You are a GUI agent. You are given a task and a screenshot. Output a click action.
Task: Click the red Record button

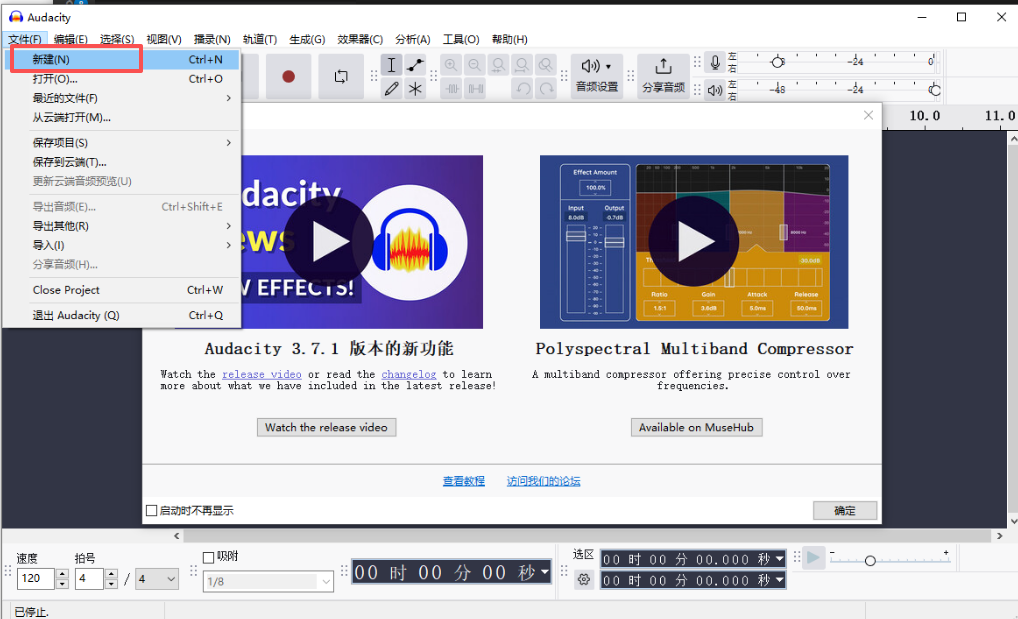[x=288, y=77]
